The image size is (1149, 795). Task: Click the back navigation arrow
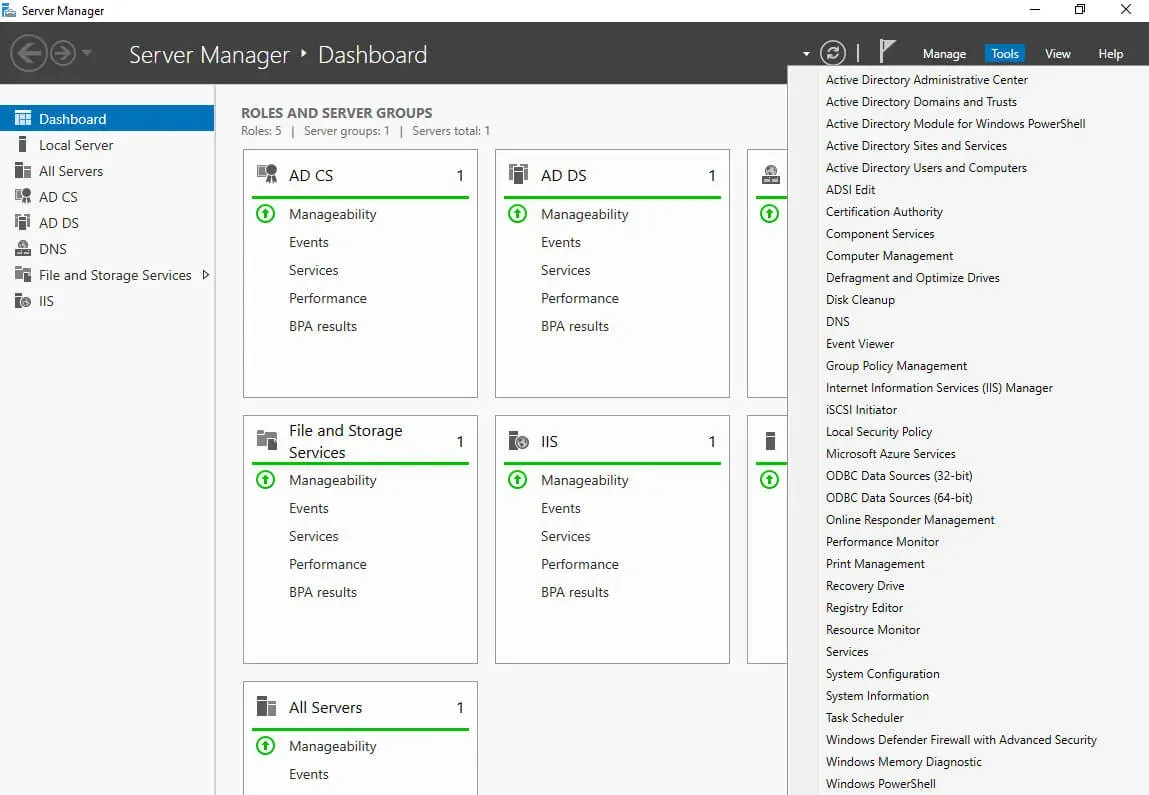click(x=29, y=53)
